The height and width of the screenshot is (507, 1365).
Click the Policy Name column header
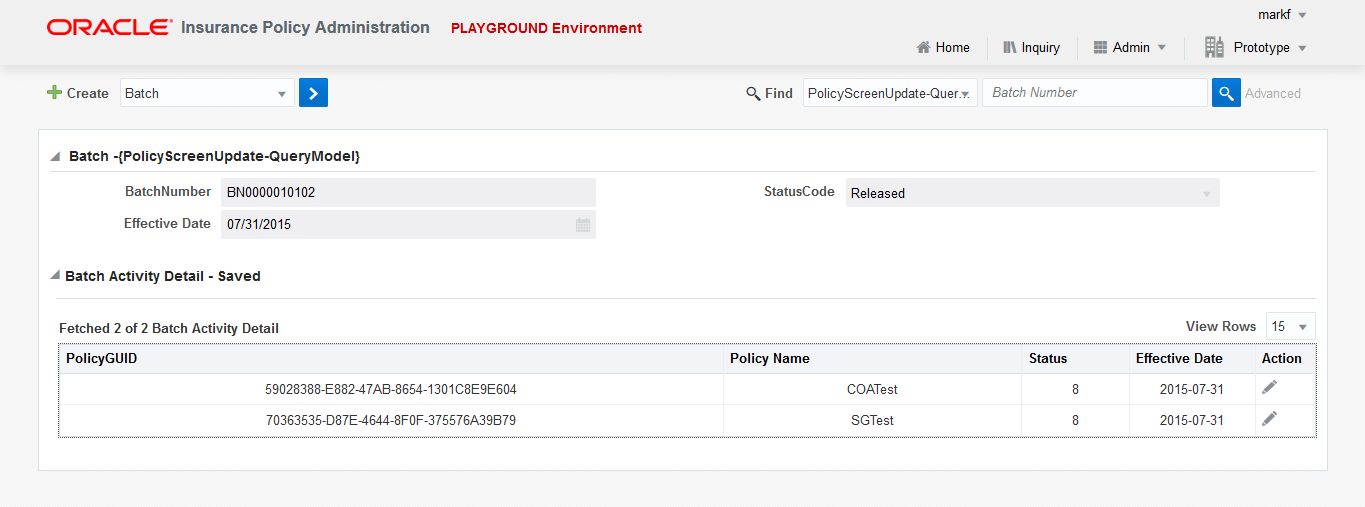[x=873, y=358]
